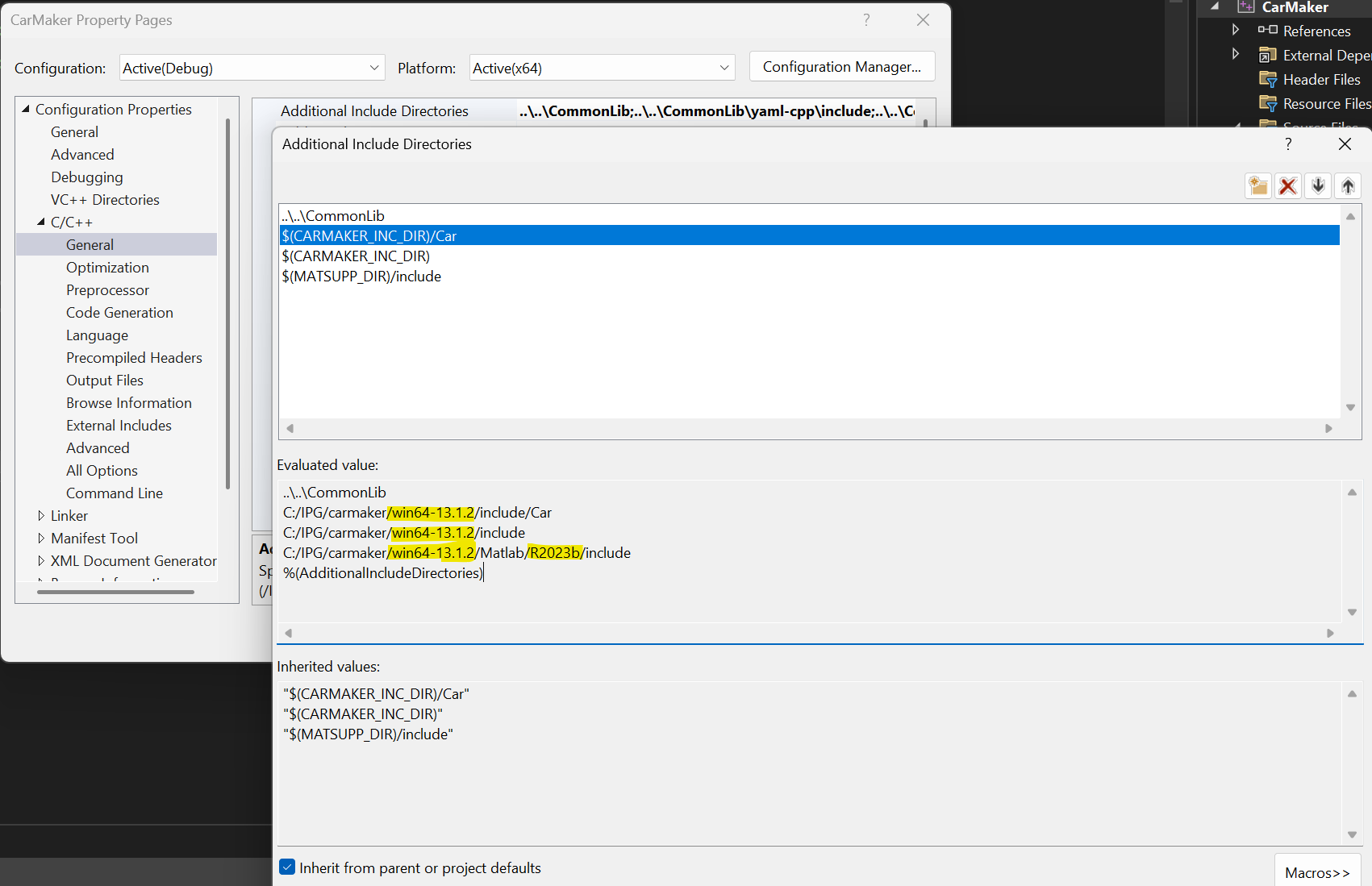Select the ..\..\CommonLib entry in directory list
The height and width of the screenshot is (886, 1372).
[809, 215]
